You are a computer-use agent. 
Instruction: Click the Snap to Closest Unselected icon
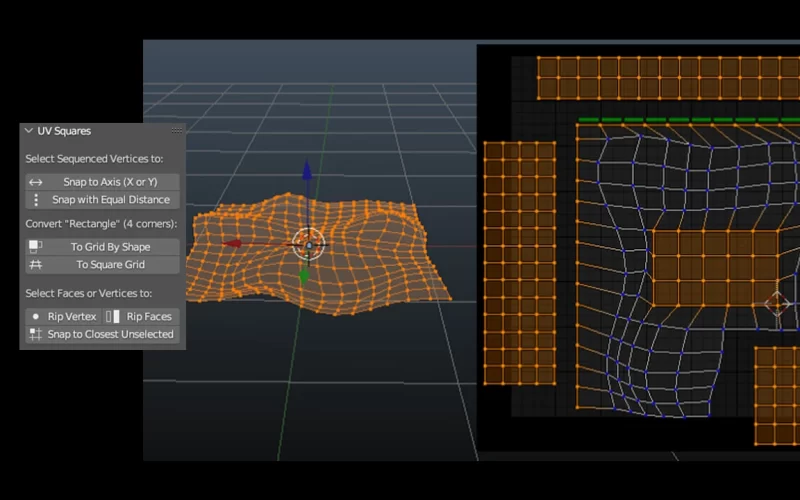pos(36,334)
